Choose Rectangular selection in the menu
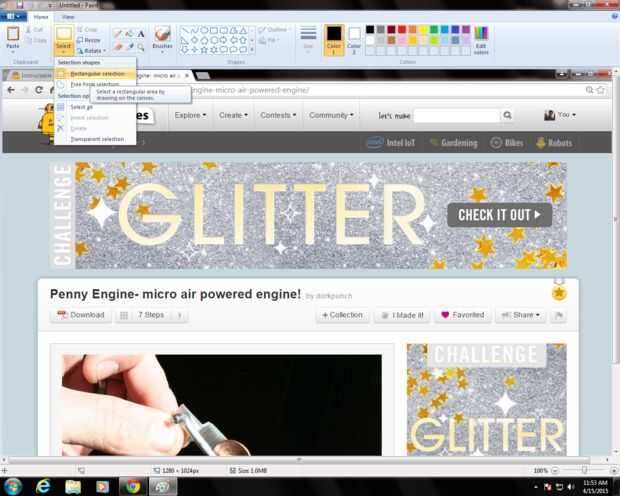The image size is (620, 496). (x=97, y=74)
